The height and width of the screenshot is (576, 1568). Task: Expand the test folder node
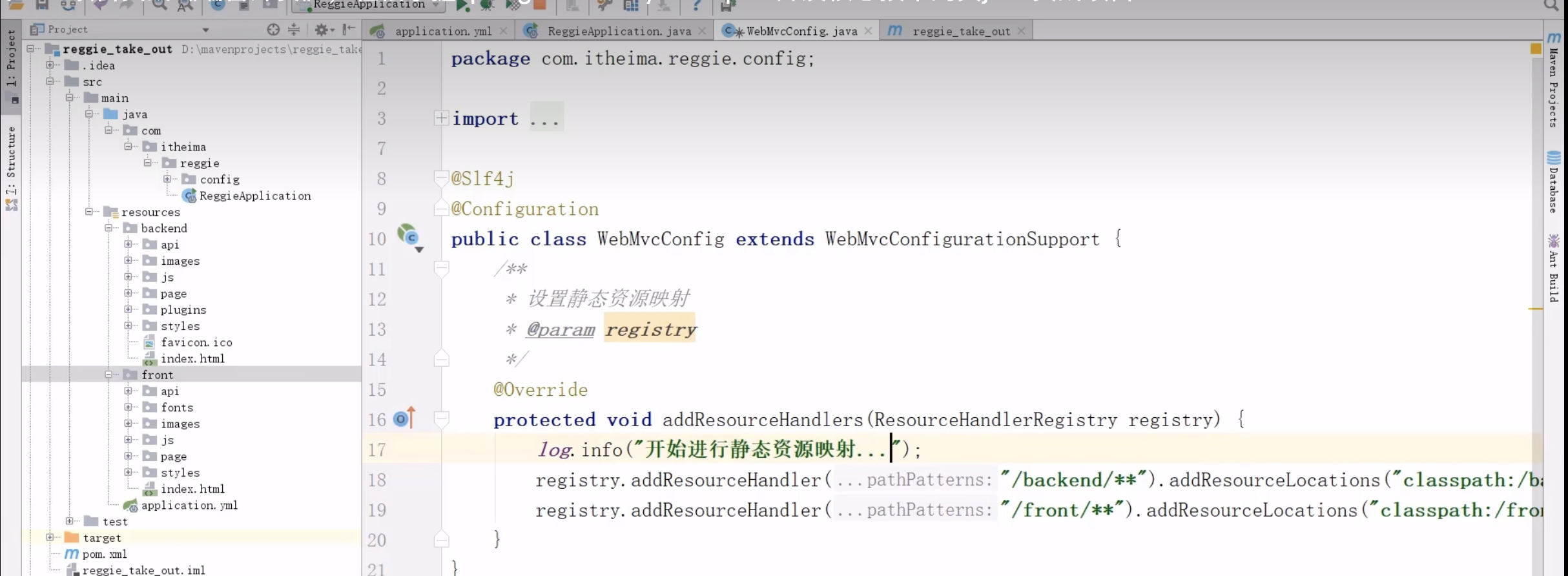69,520
